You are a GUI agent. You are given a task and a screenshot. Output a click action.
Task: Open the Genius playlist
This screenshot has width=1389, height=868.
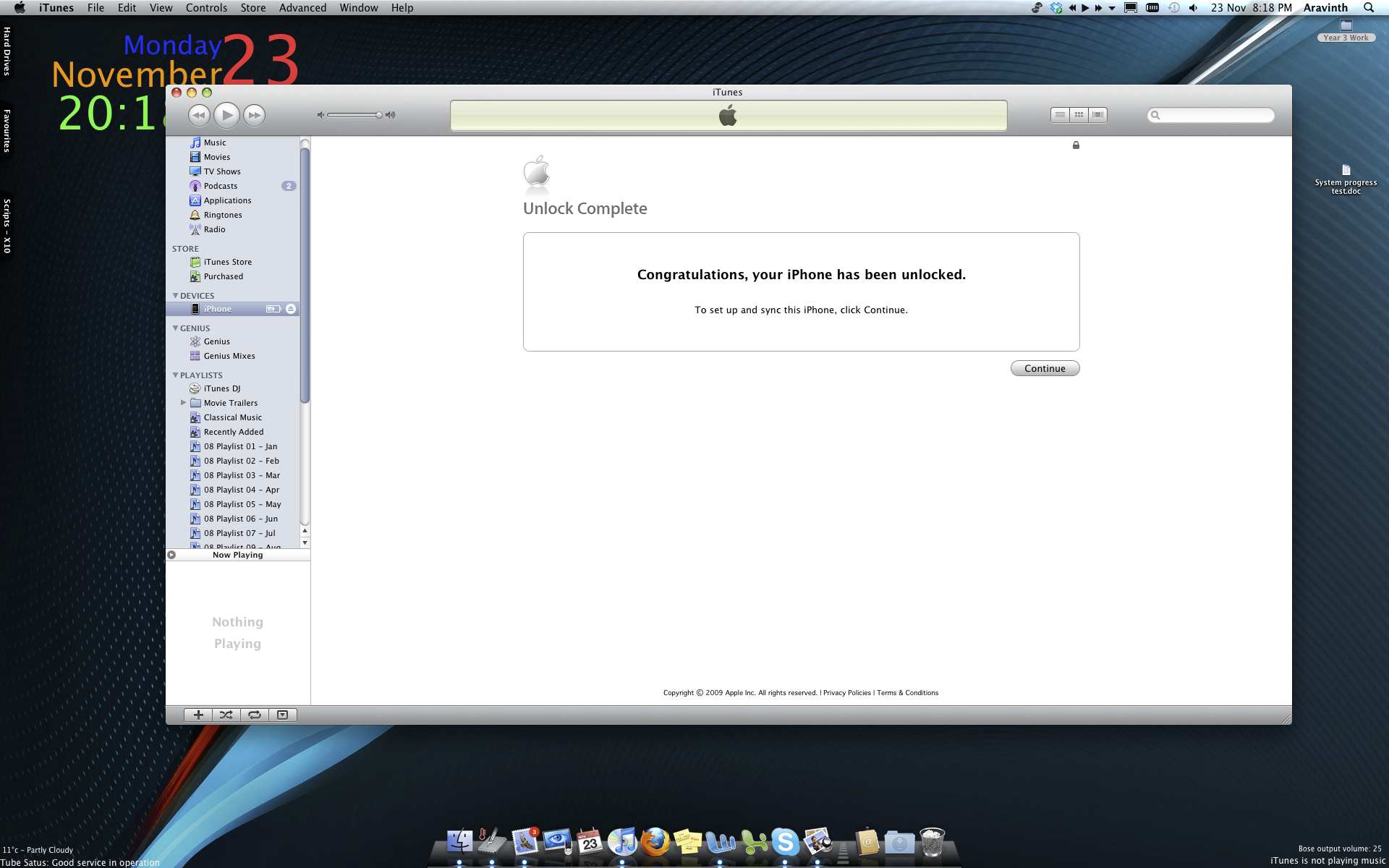tap(216, 341)
